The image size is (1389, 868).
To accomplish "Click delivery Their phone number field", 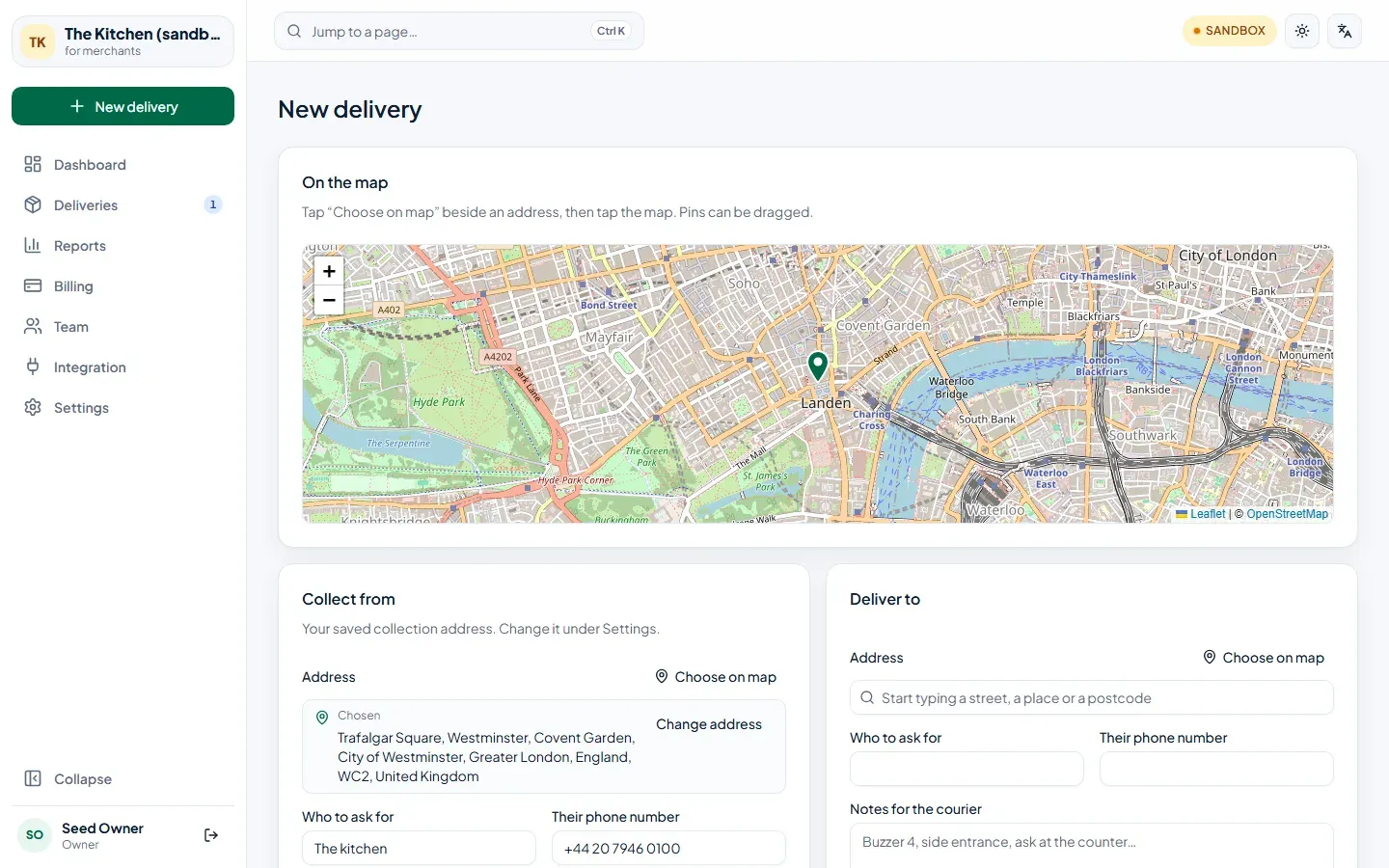I will point(1216,769).
